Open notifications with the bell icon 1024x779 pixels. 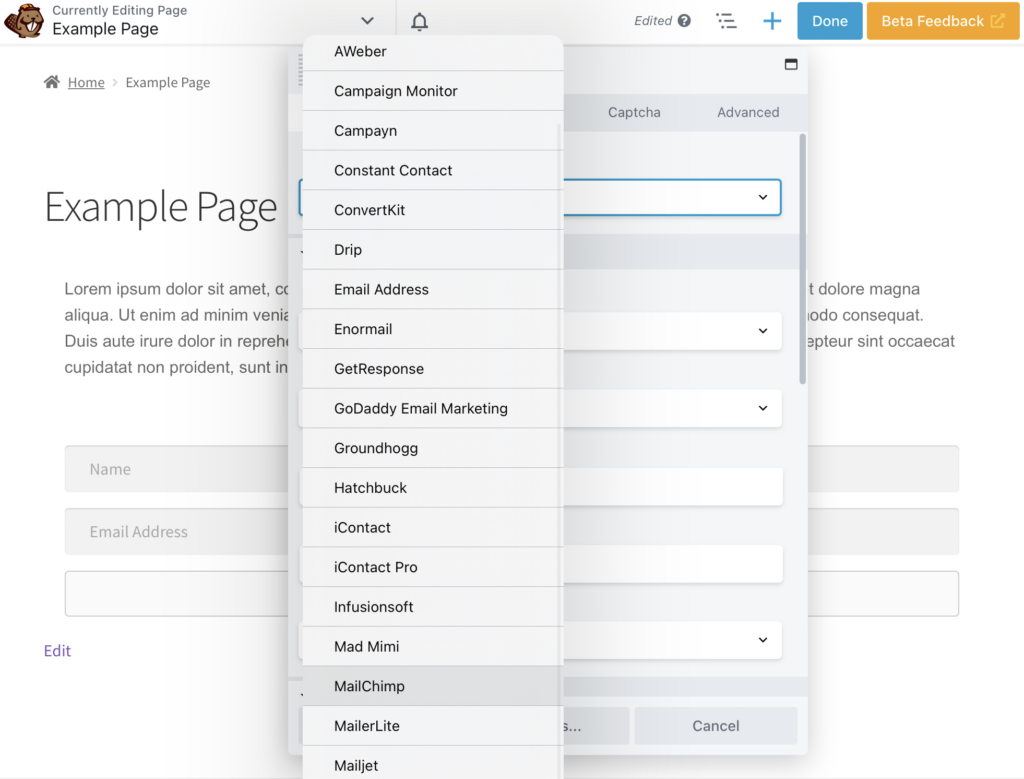(419, 20)
